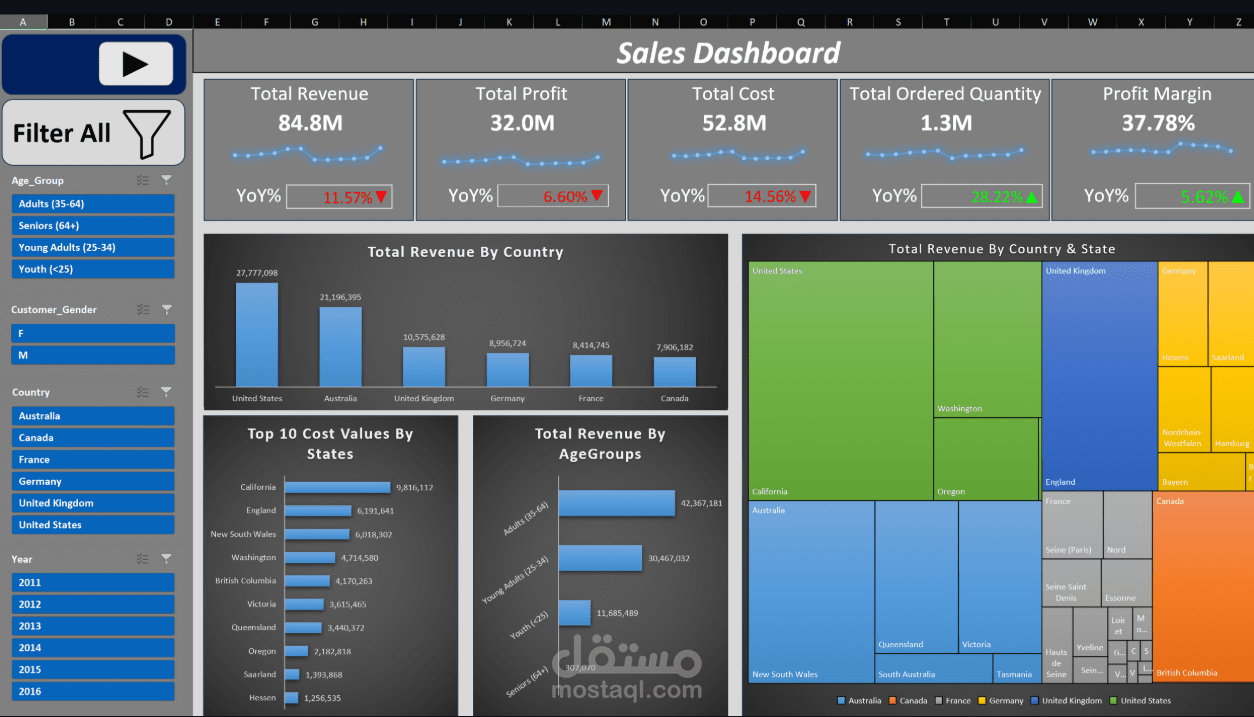The height and width of the screenshot is (717, 1254).
Task: Click the United States legend swatch
Action: [x=1113, y=700]
